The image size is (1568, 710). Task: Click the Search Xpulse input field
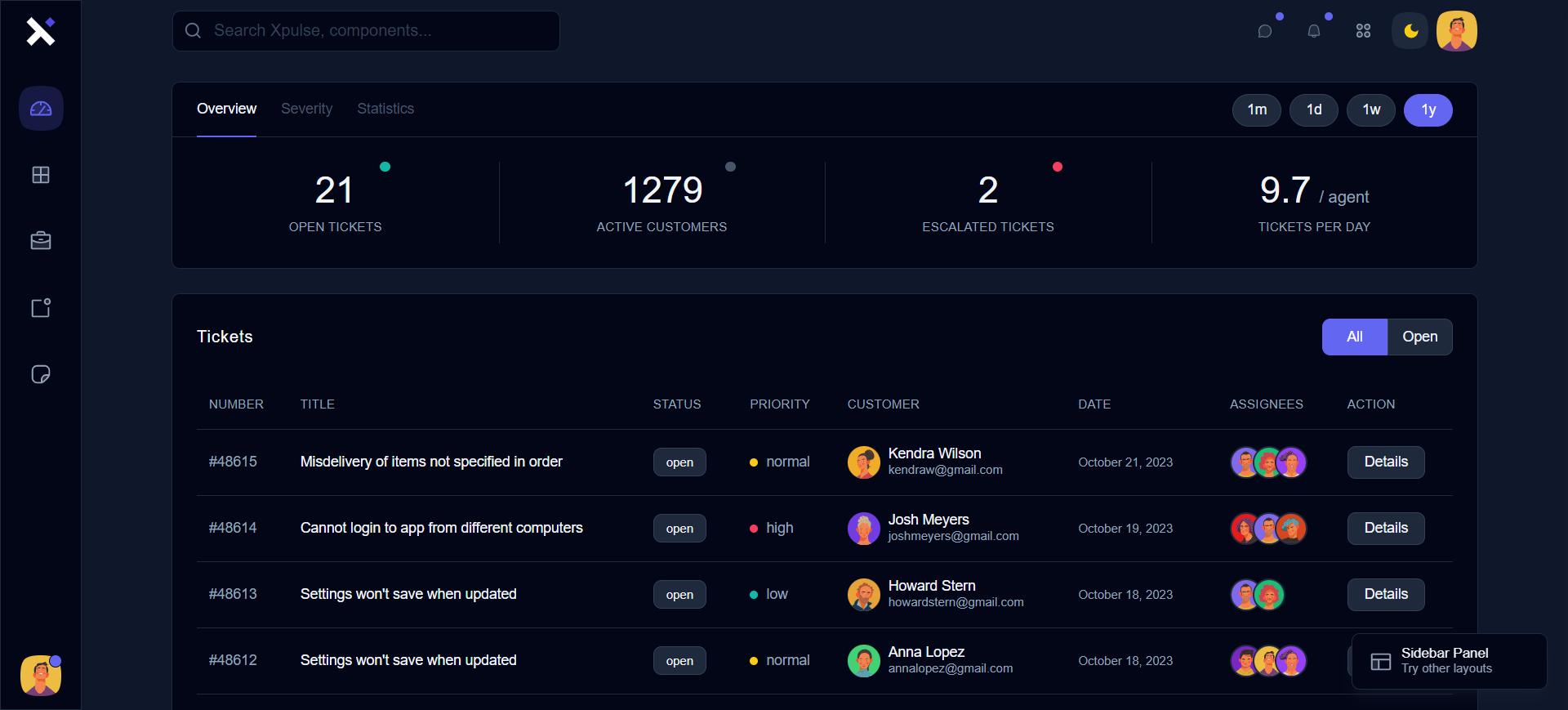(366, 31)
